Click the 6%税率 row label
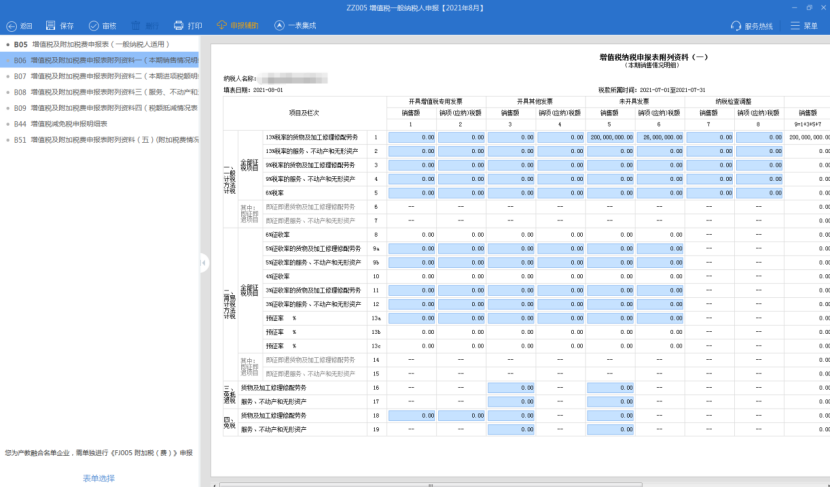830x487 pixels. point(274,193)
